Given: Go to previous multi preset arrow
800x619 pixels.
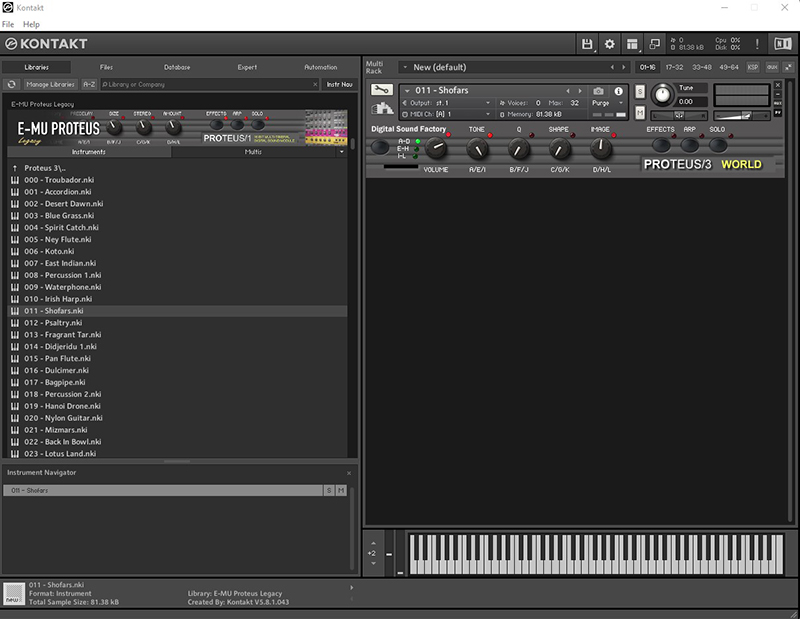Looking at the screenshot, I should (x=612, y=67).
